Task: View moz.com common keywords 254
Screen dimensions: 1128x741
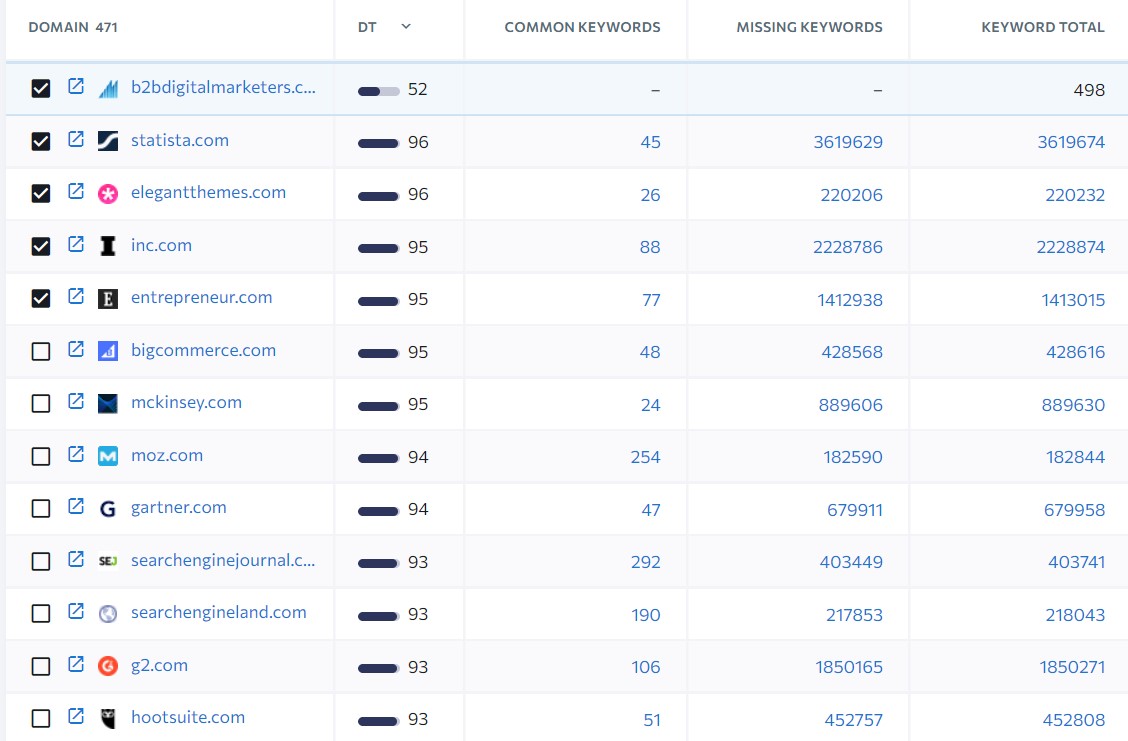Action: [x=645, y=458]
